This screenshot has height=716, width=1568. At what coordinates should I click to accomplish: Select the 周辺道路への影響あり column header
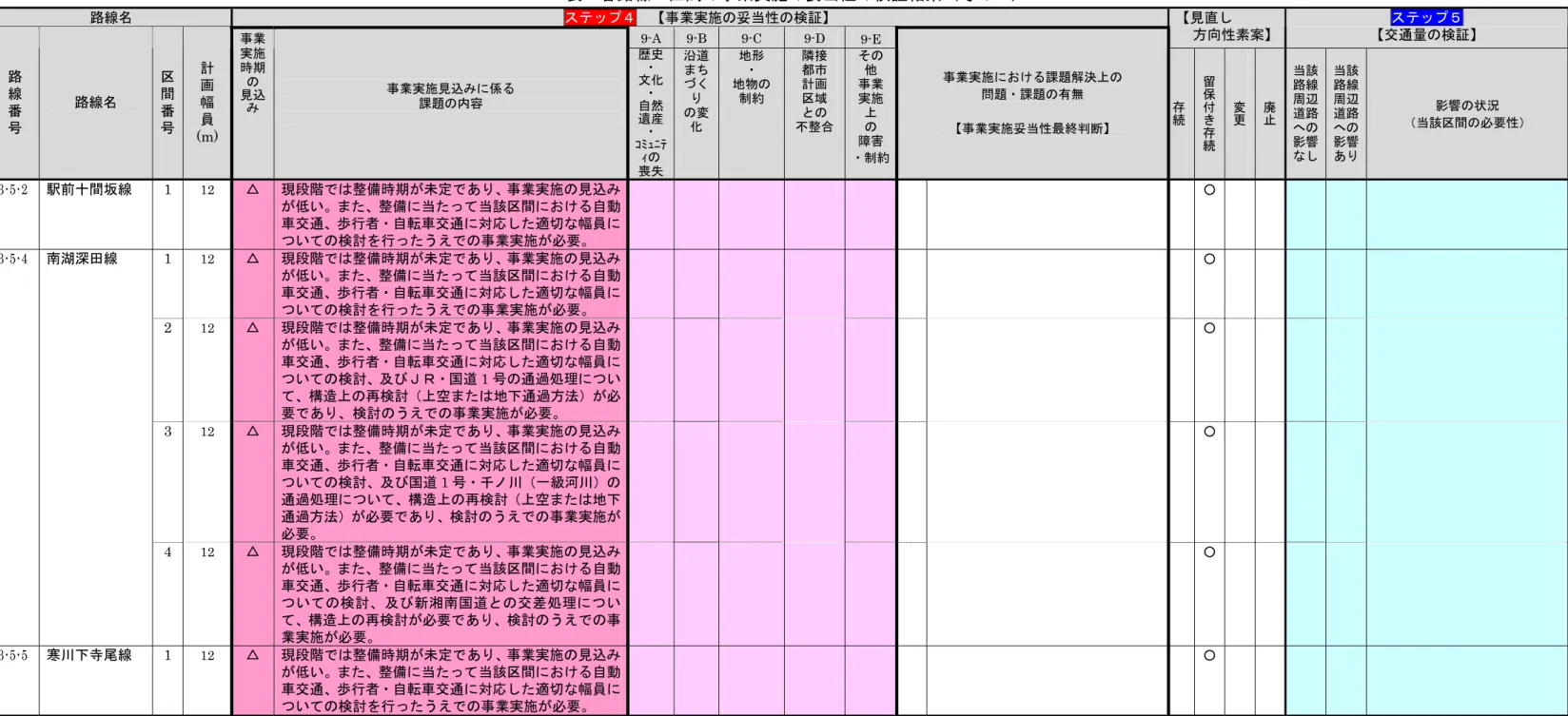(1345, 113)
